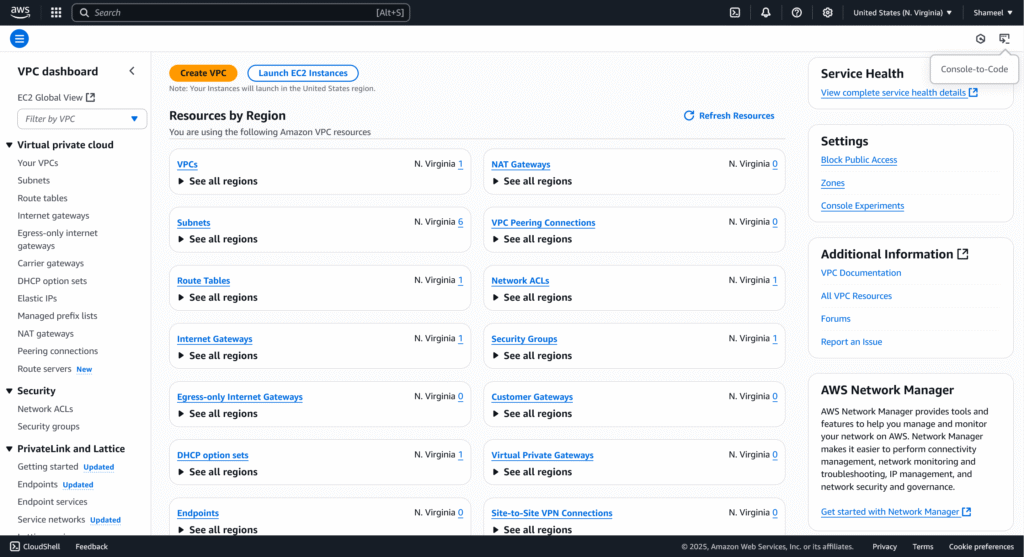Open Site-to-Site VPN Connections link
This screenshot has width=1024, height=557.
[552, 513]
